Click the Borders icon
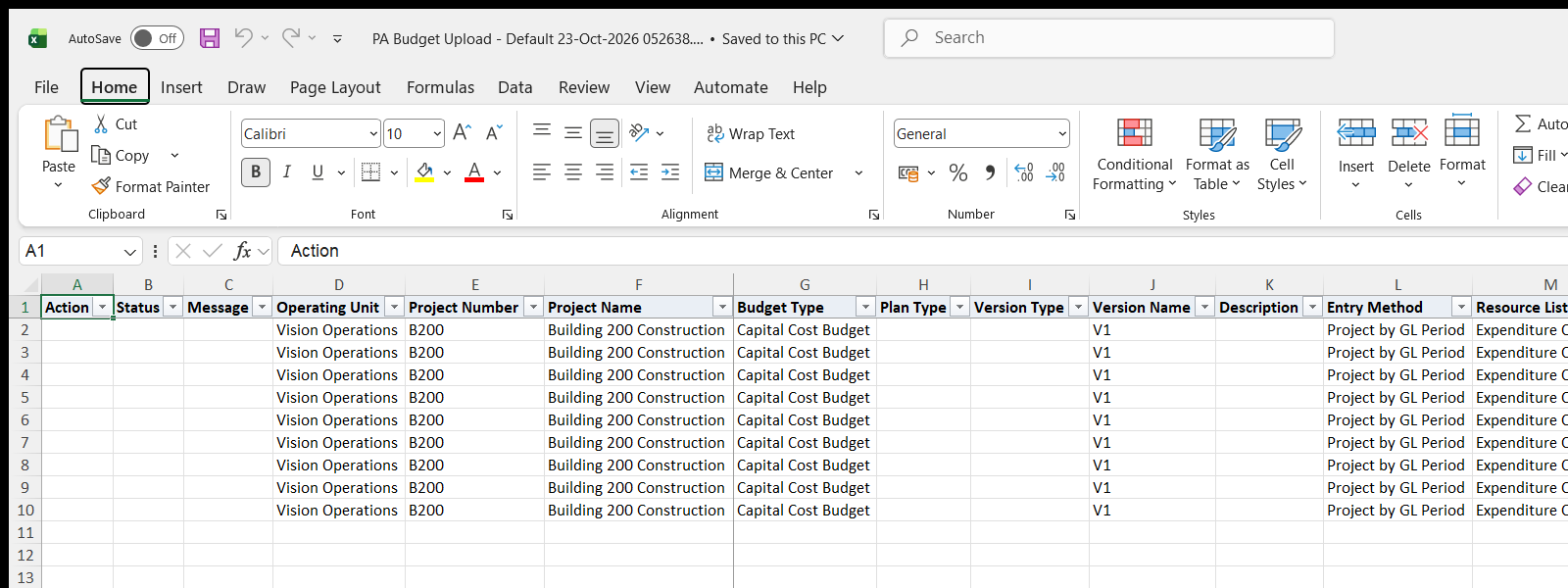Screen dimensions: 1568x588 370,172
